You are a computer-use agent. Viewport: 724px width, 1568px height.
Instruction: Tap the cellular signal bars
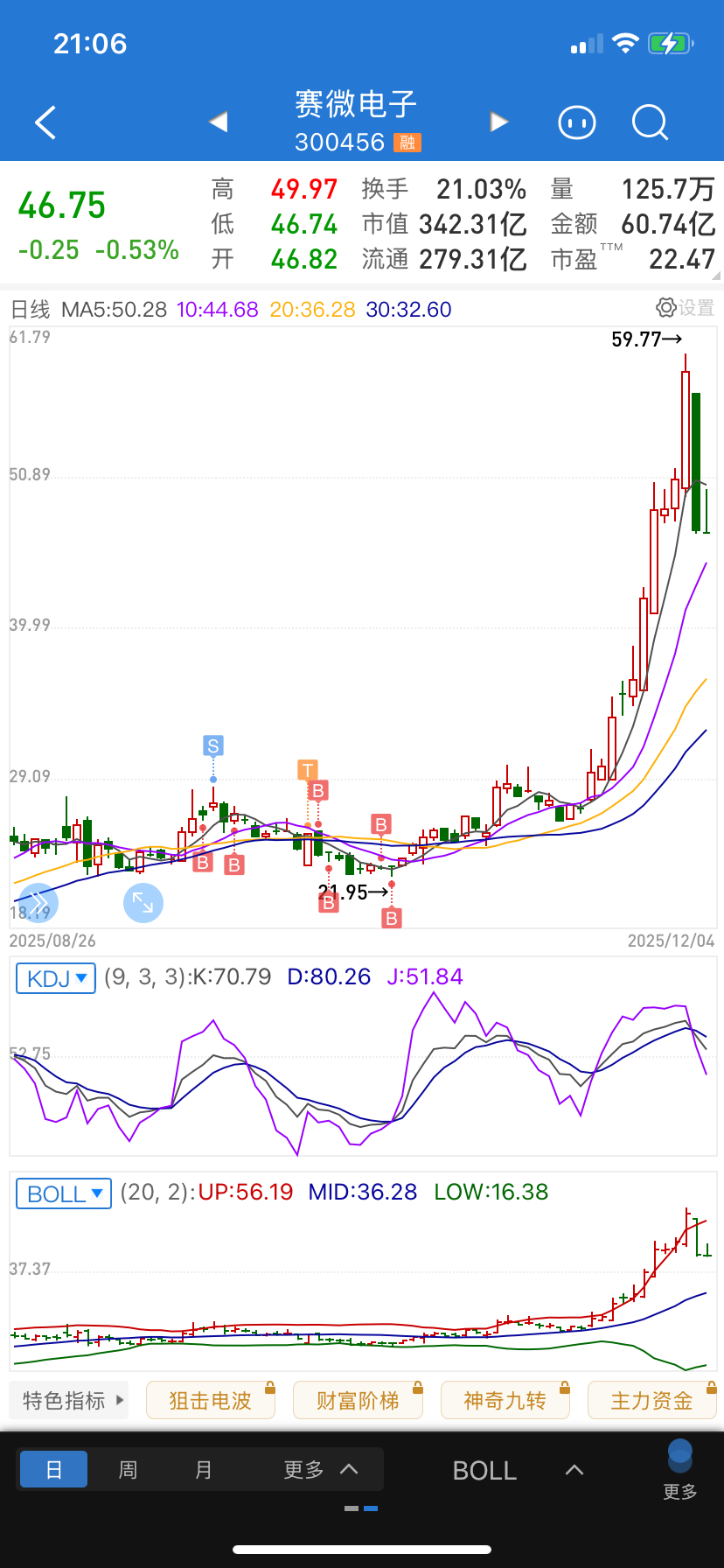[x=587, y=44]
